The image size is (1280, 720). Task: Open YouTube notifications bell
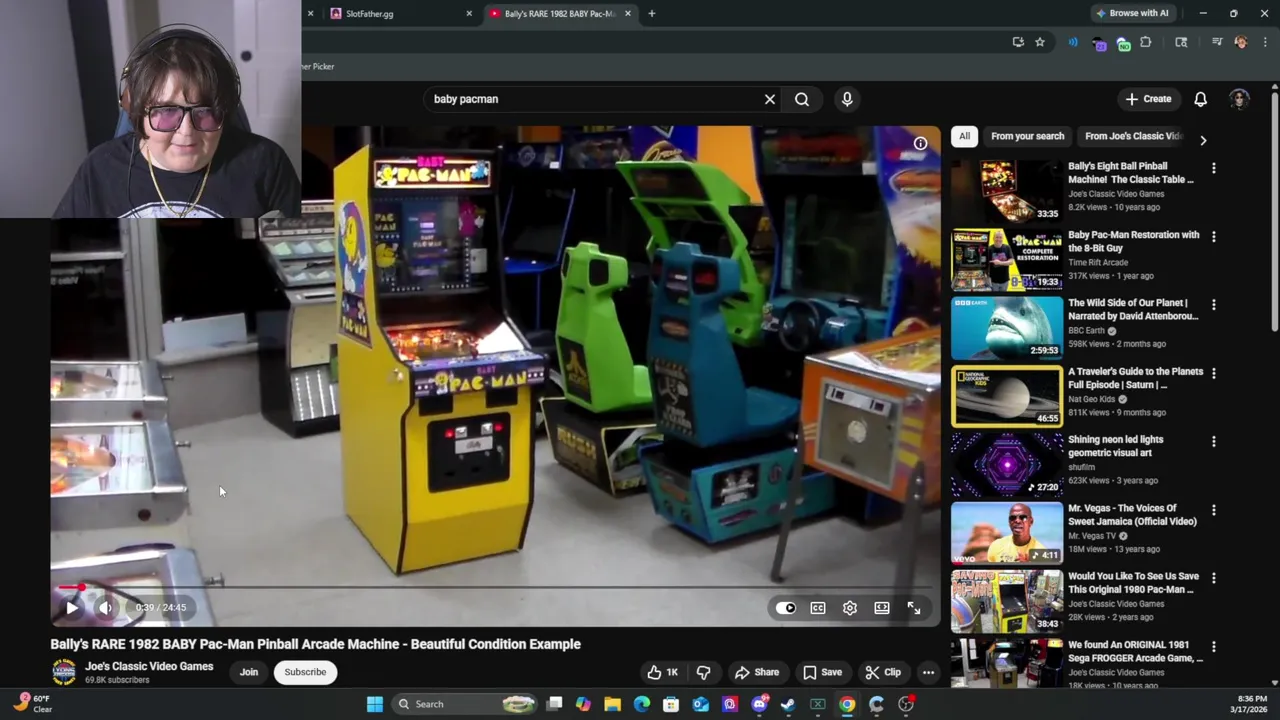(1201, 99)
